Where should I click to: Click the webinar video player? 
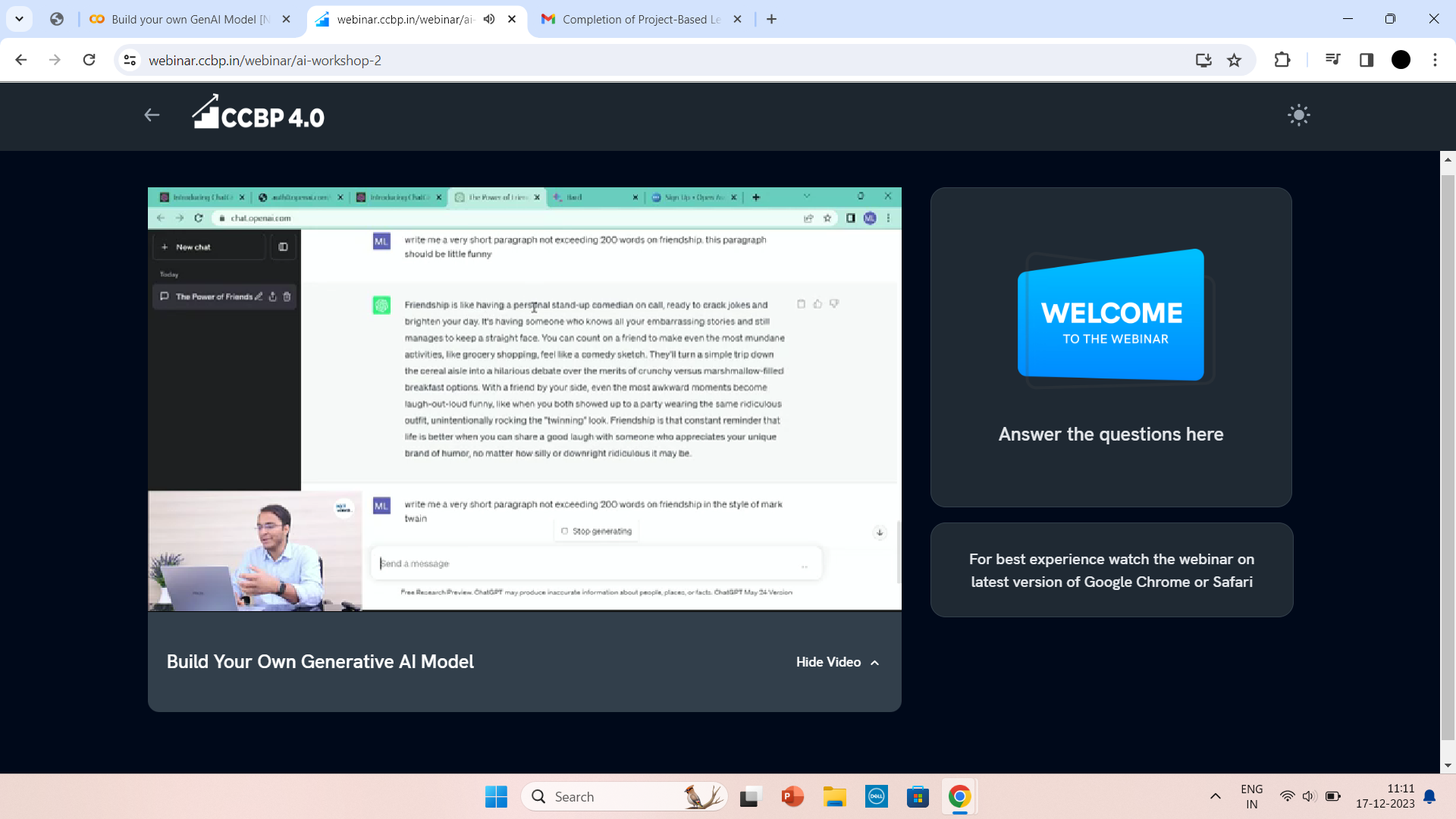pos(524,399)
